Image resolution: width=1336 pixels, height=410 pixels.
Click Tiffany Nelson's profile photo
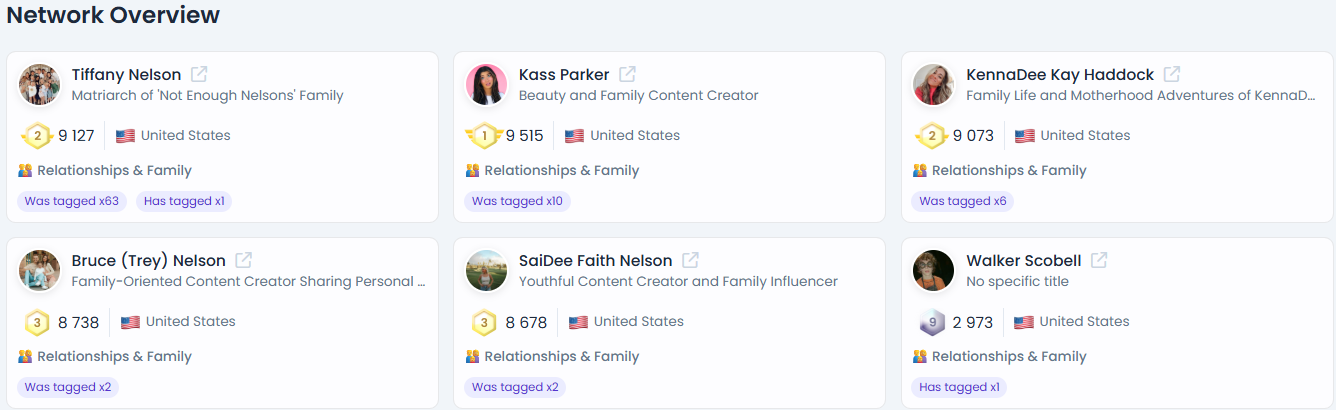click(x=39, y=84)
